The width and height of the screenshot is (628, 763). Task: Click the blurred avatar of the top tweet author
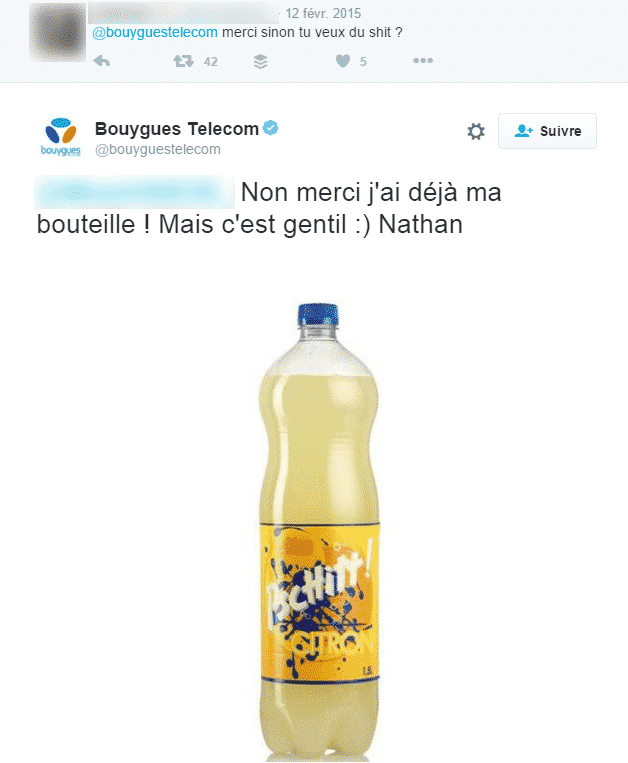[x=57, y=32]
